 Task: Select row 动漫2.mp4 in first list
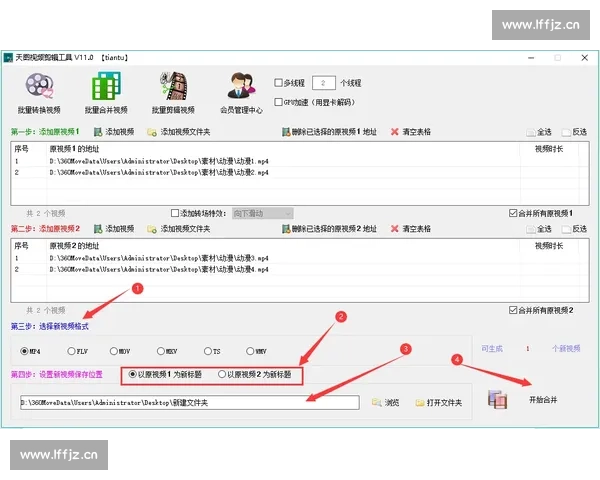[299, 173]
